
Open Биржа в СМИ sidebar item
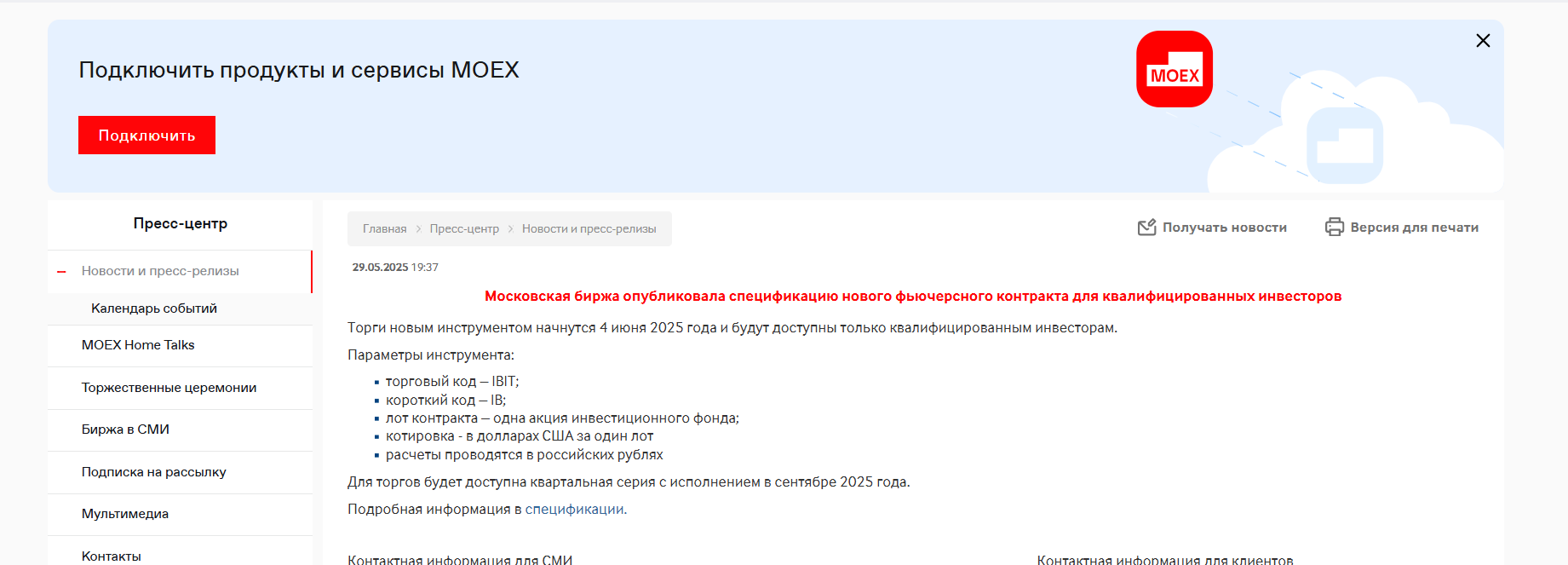pos(125,430)
